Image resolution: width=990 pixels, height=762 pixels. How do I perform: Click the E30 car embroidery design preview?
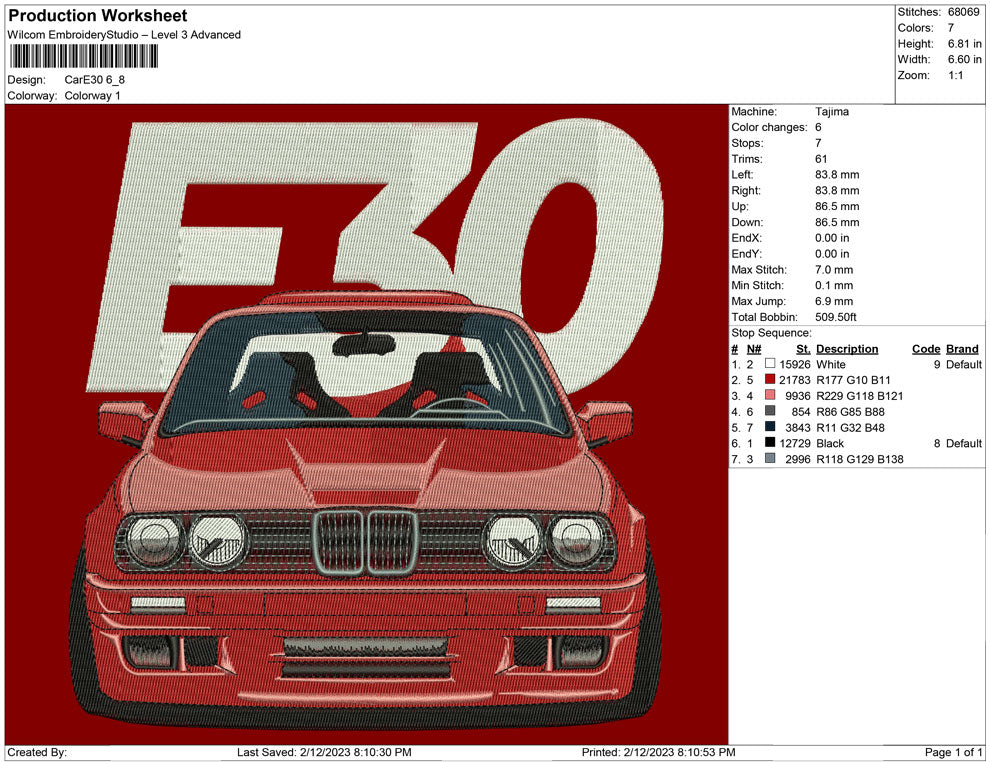[366, 424]
